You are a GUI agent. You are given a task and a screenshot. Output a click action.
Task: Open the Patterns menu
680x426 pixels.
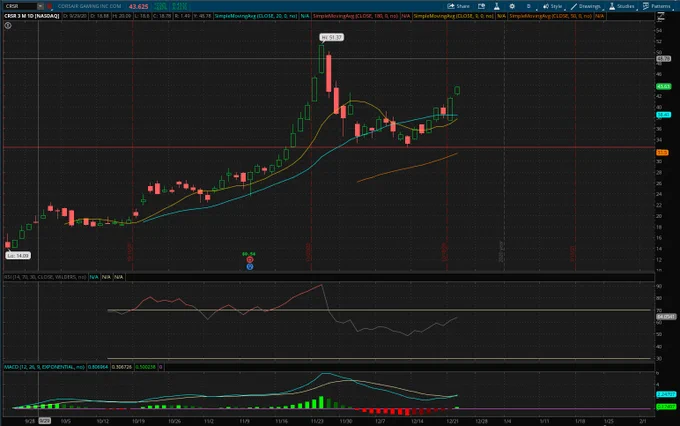point(657,6)
